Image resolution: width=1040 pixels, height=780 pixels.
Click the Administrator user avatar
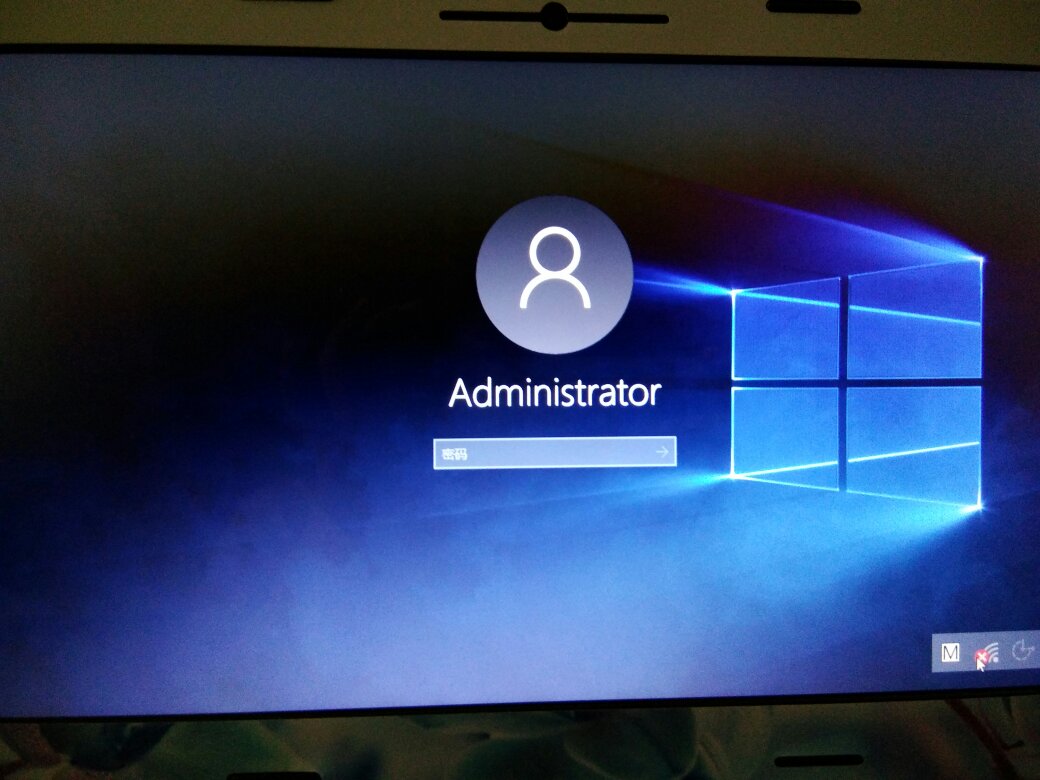(554, 275)
